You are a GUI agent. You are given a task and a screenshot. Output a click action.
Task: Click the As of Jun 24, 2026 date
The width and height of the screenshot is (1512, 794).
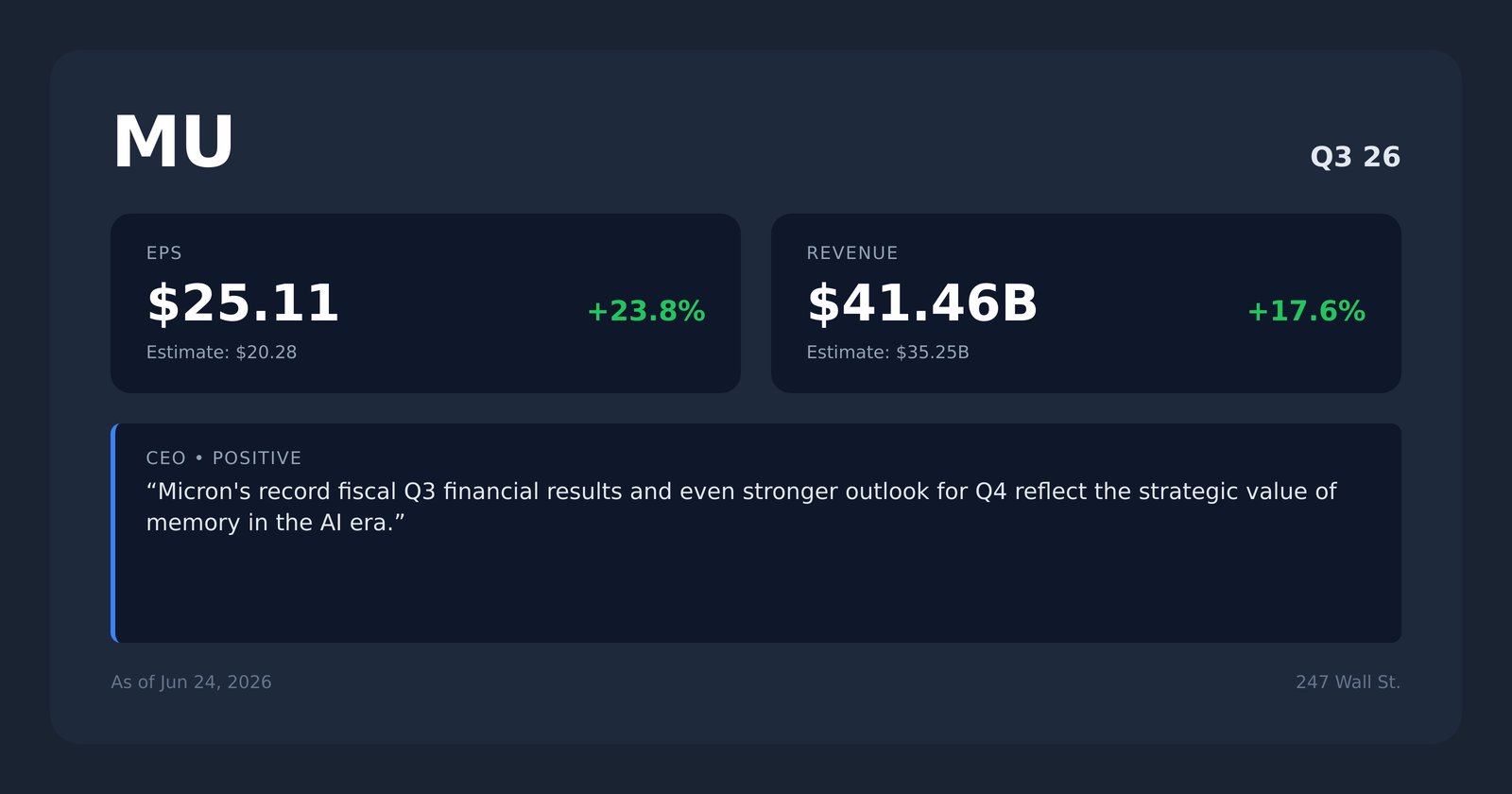pyautogui.click(x=191, y=682)
